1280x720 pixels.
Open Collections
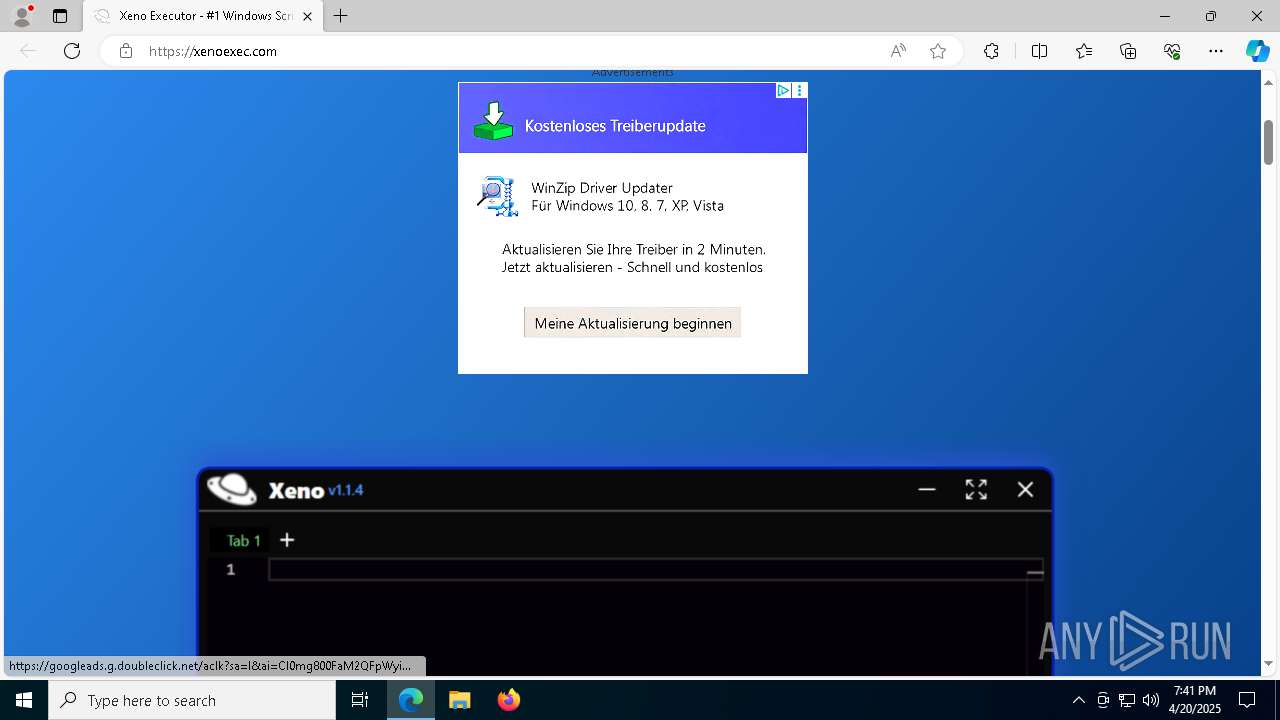[1128, 51]
